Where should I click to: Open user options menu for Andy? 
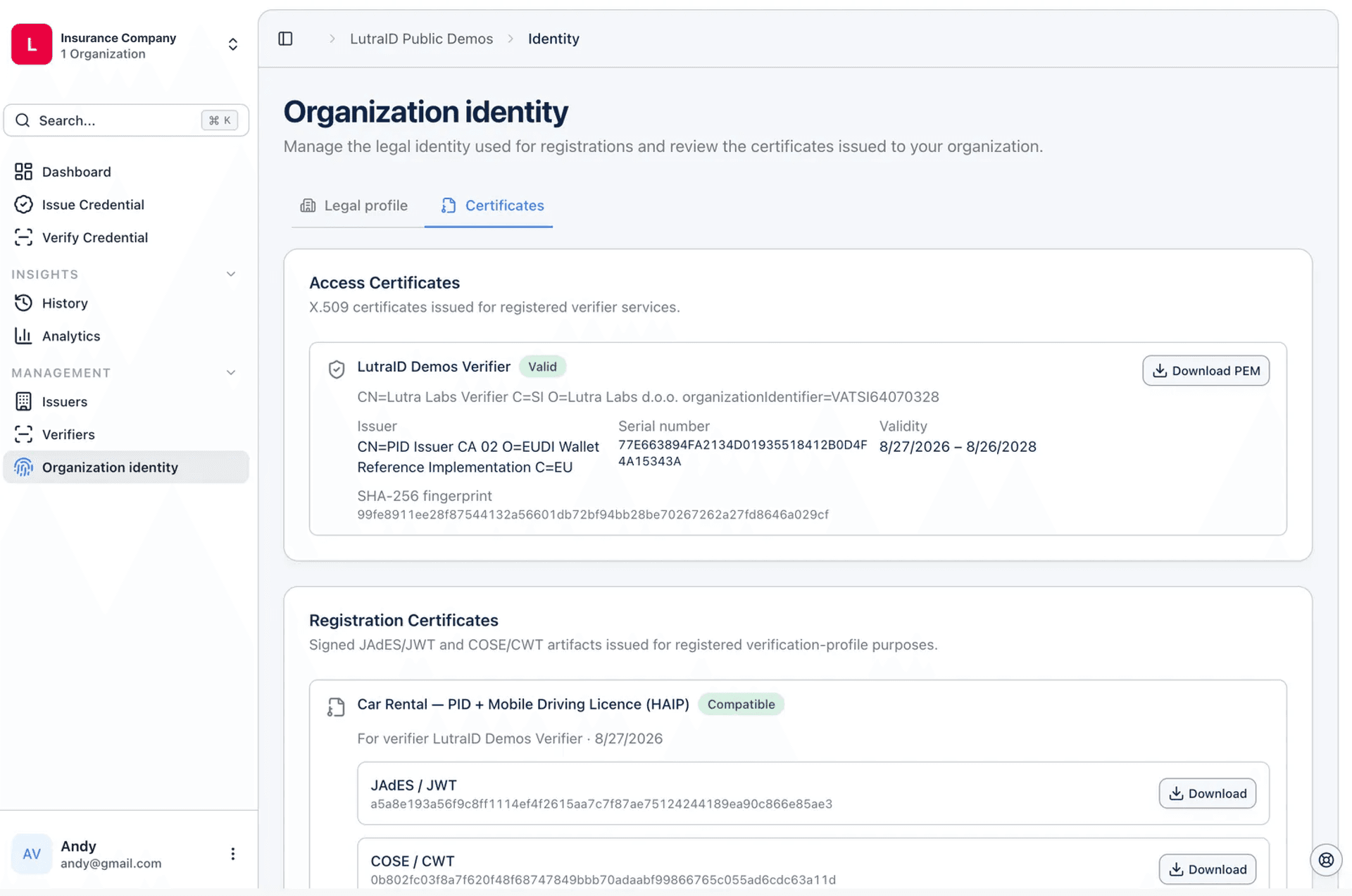(233, 854)
